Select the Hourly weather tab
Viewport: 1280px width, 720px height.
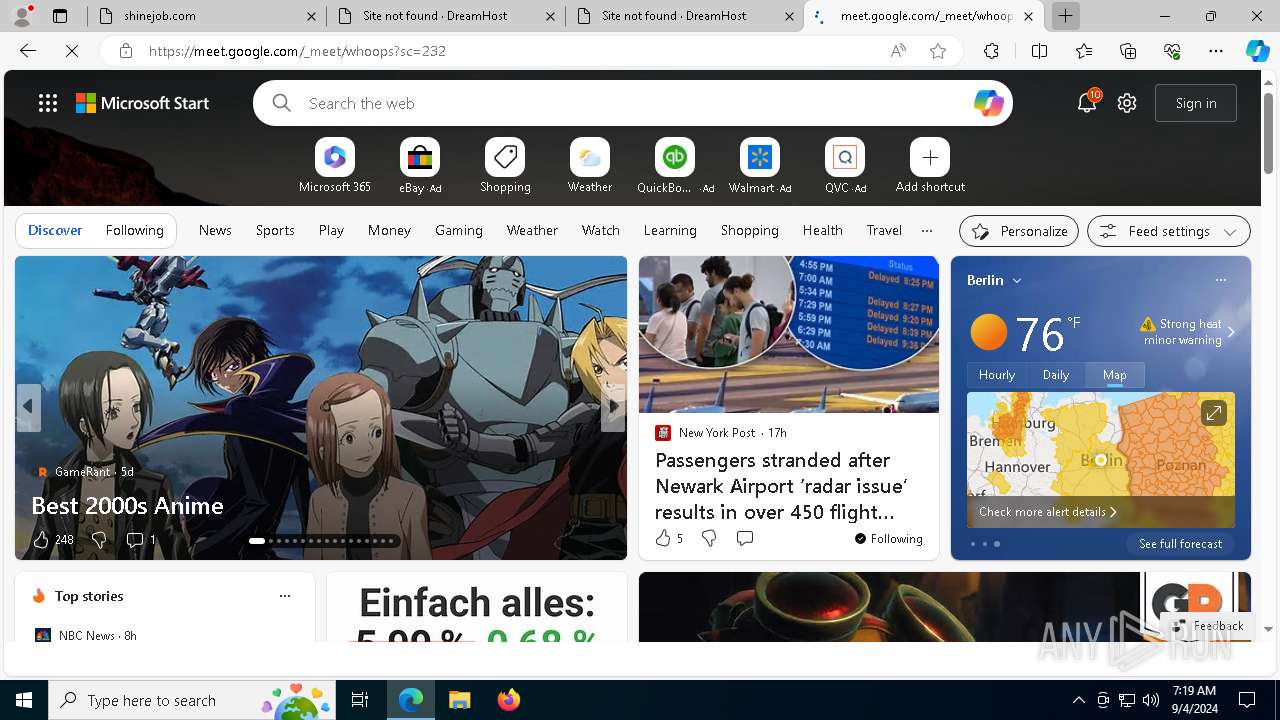click(x=997, y=375)
